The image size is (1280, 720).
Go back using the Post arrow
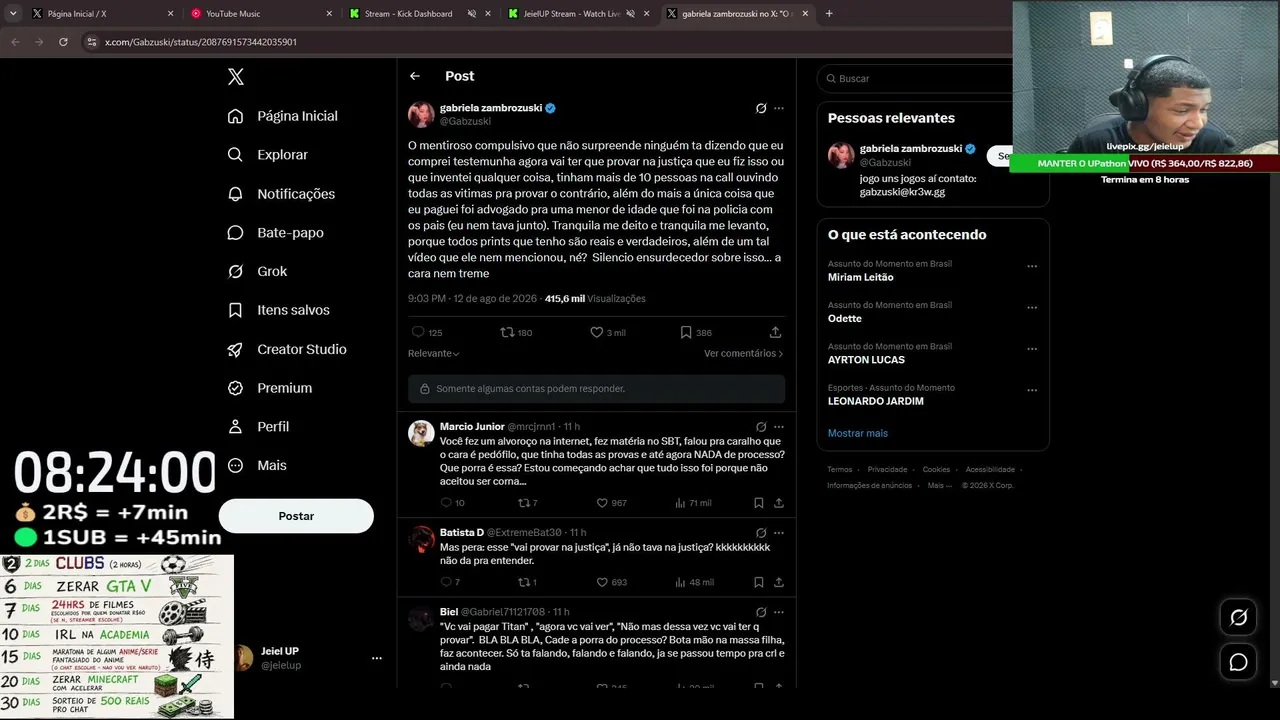pos(415,76)
